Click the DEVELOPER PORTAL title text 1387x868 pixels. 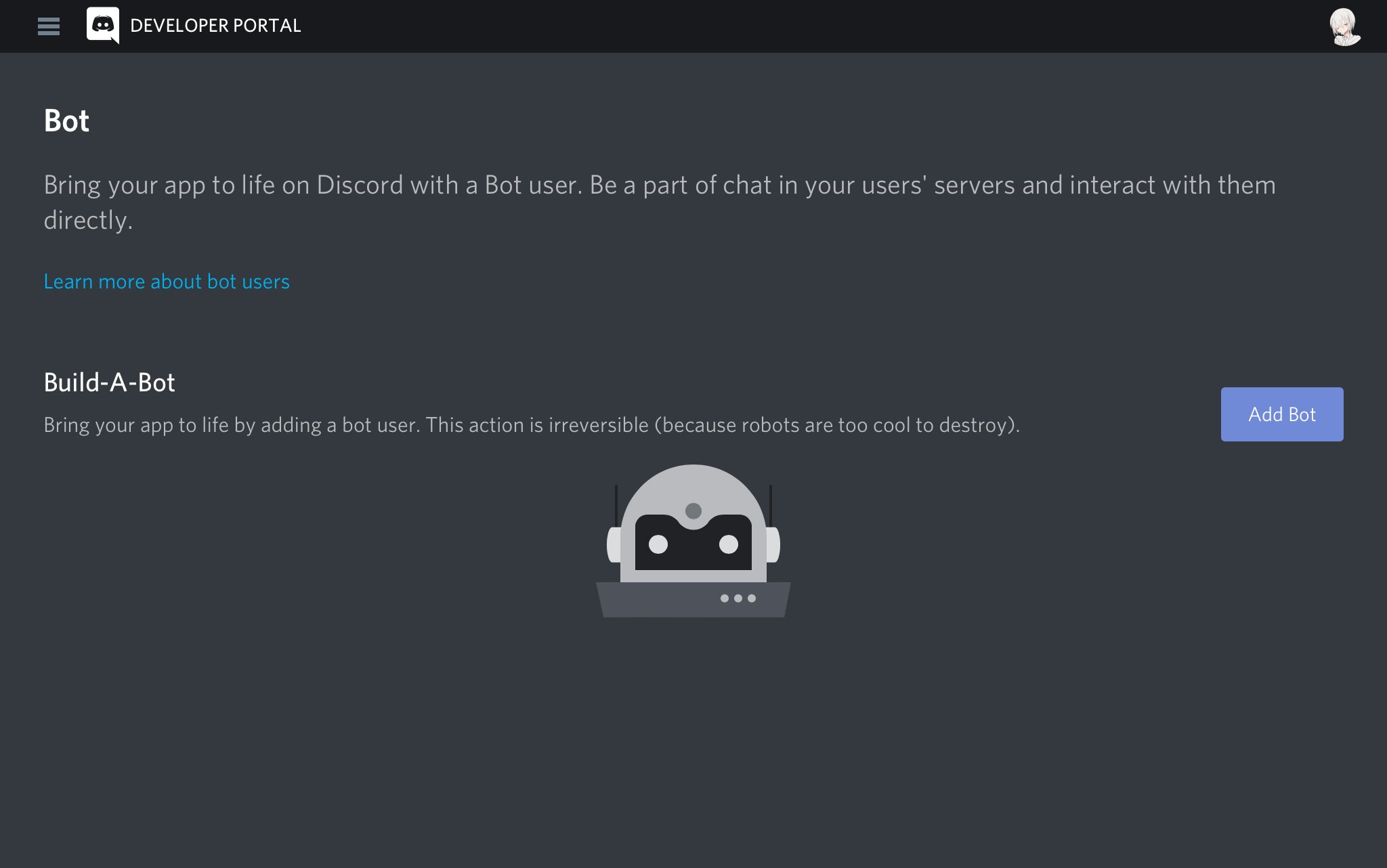[x=215, y=26]
